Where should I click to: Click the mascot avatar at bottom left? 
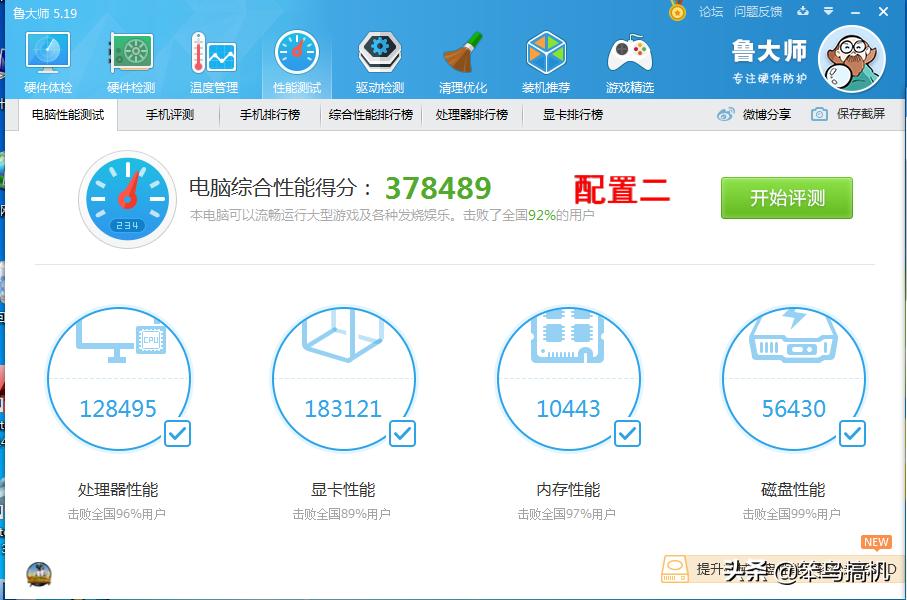click(37, 575)
